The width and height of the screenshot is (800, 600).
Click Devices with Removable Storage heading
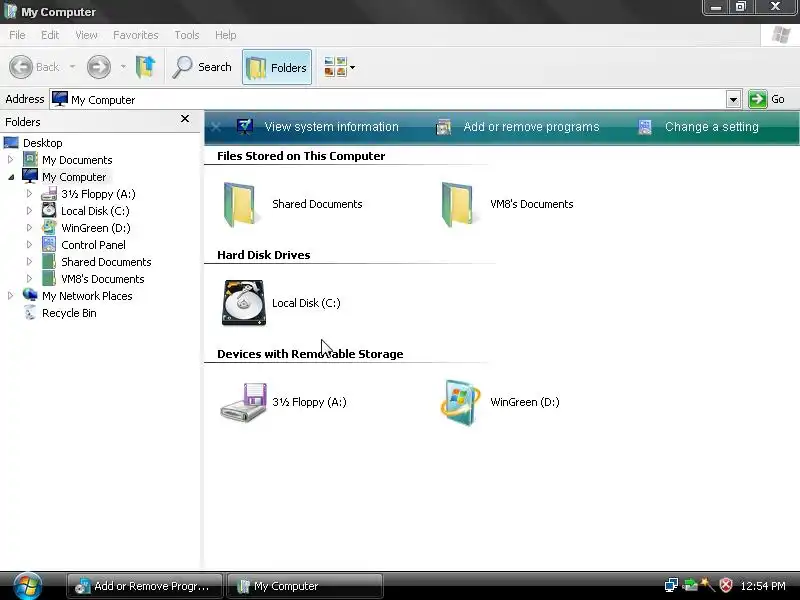coord(310,354)
